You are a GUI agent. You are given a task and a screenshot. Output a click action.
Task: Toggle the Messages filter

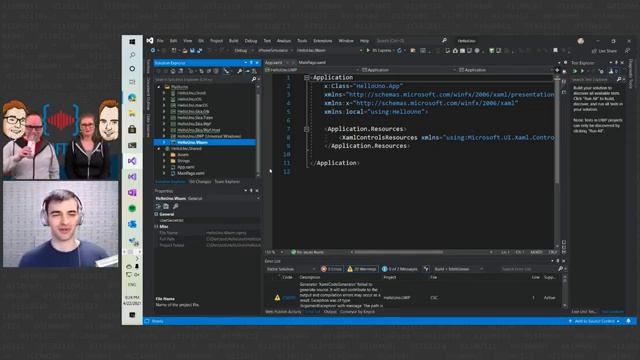tap(400, 269)
